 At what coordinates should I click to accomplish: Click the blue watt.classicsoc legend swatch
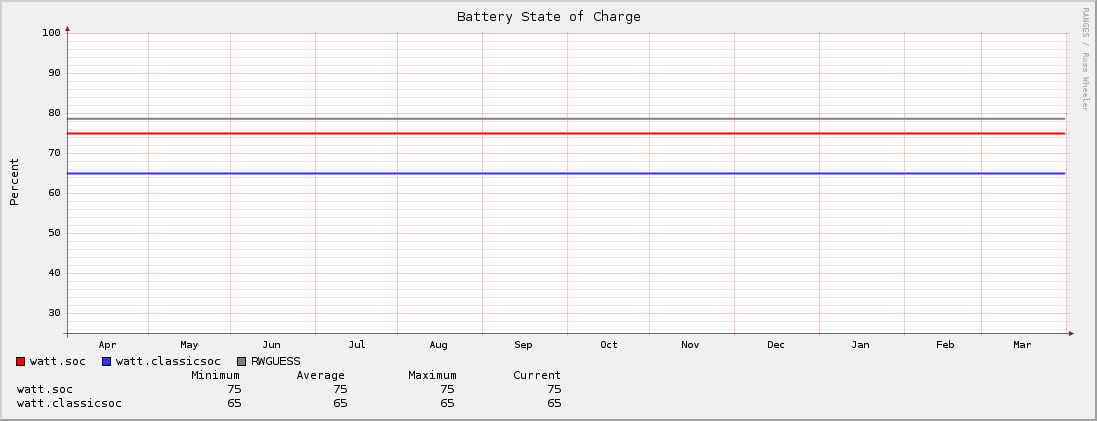pyautogui.click(x=106, y=362)
